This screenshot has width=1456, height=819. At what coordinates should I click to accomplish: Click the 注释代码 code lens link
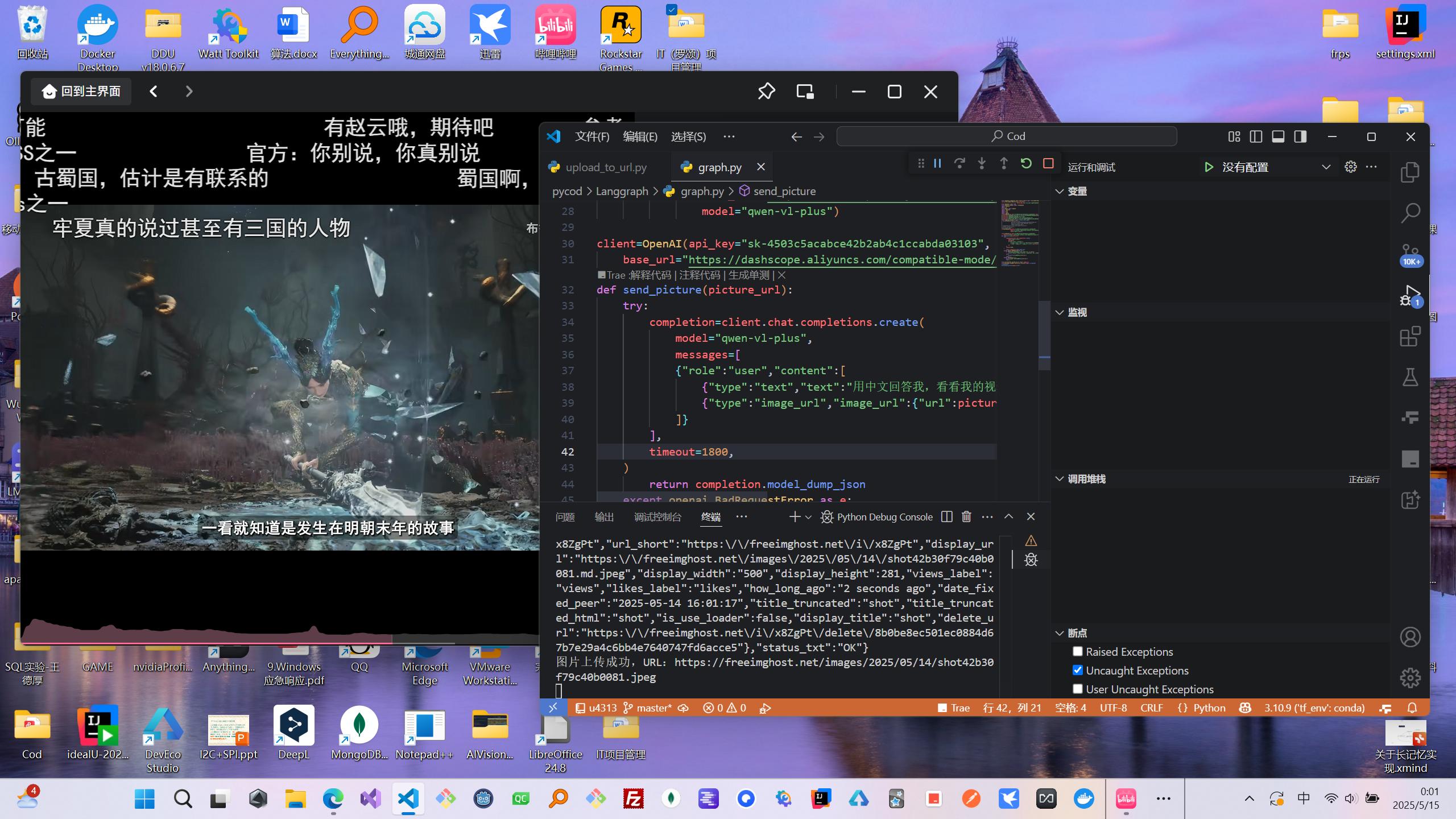coord(700,275)
